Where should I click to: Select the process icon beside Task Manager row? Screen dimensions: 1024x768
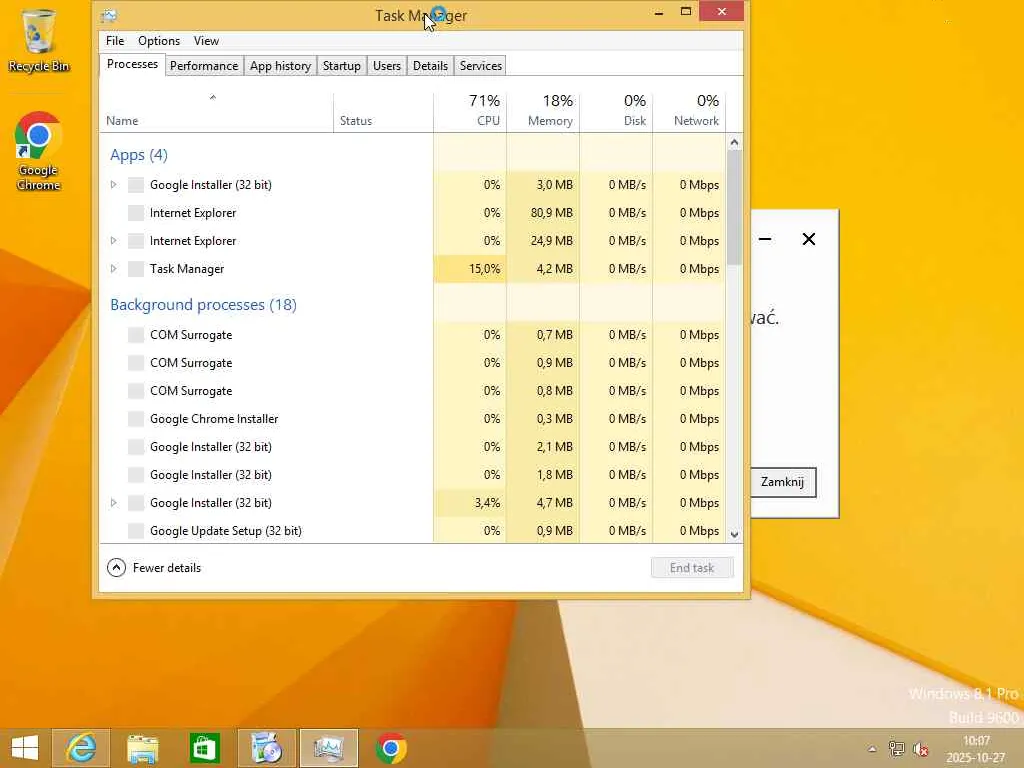click(136, 268)
